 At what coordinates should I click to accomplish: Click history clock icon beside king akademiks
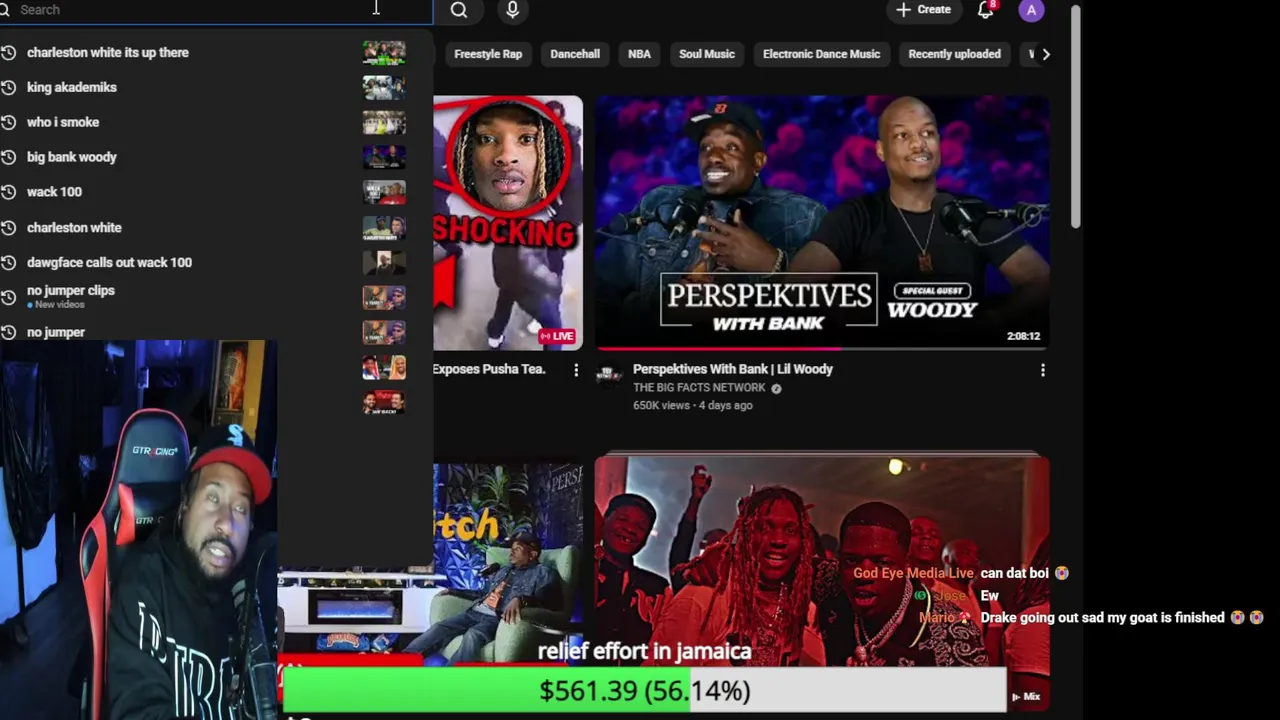coord(8,87)
